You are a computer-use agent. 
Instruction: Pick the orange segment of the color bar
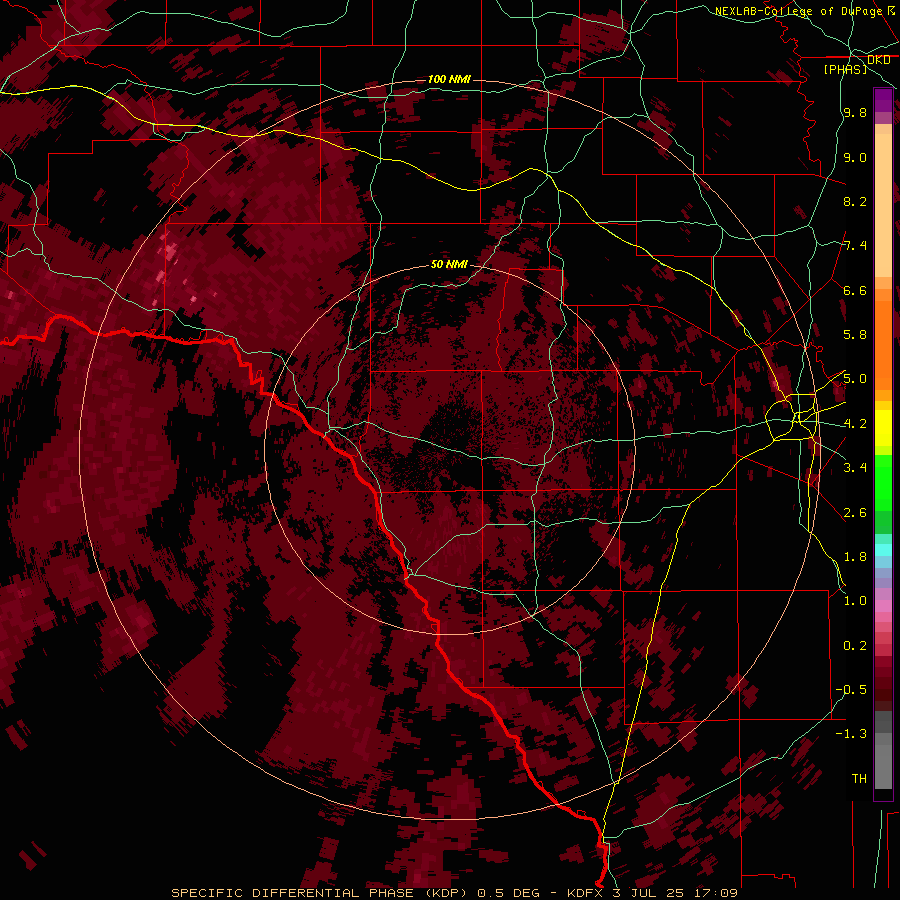pyautogui.click(x=883, y=344)
